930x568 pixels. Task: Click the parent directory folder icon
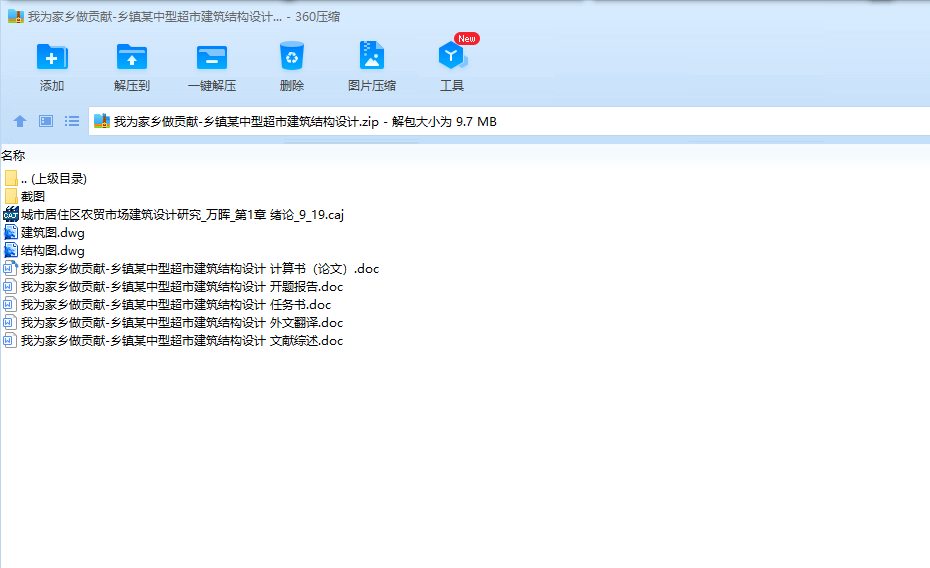pyautogui.click(x=11, y=178)
